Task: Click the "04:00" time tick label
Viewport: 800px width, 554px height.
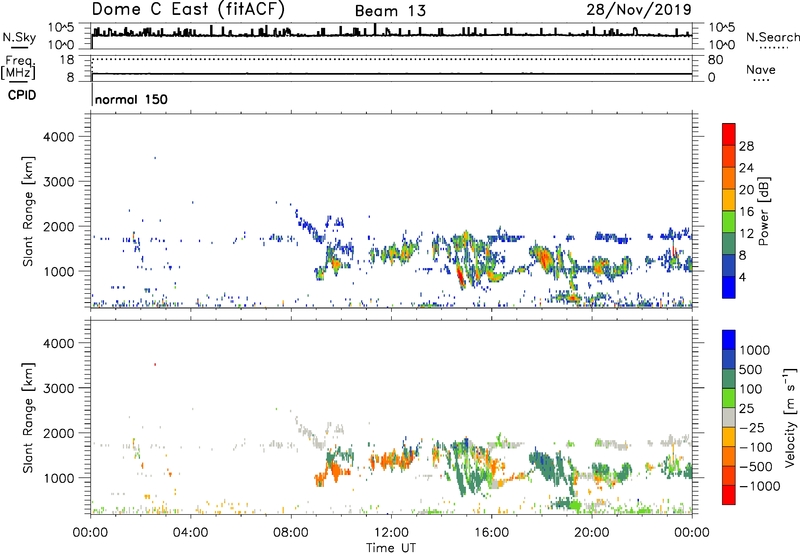Action: click(190, 533)
